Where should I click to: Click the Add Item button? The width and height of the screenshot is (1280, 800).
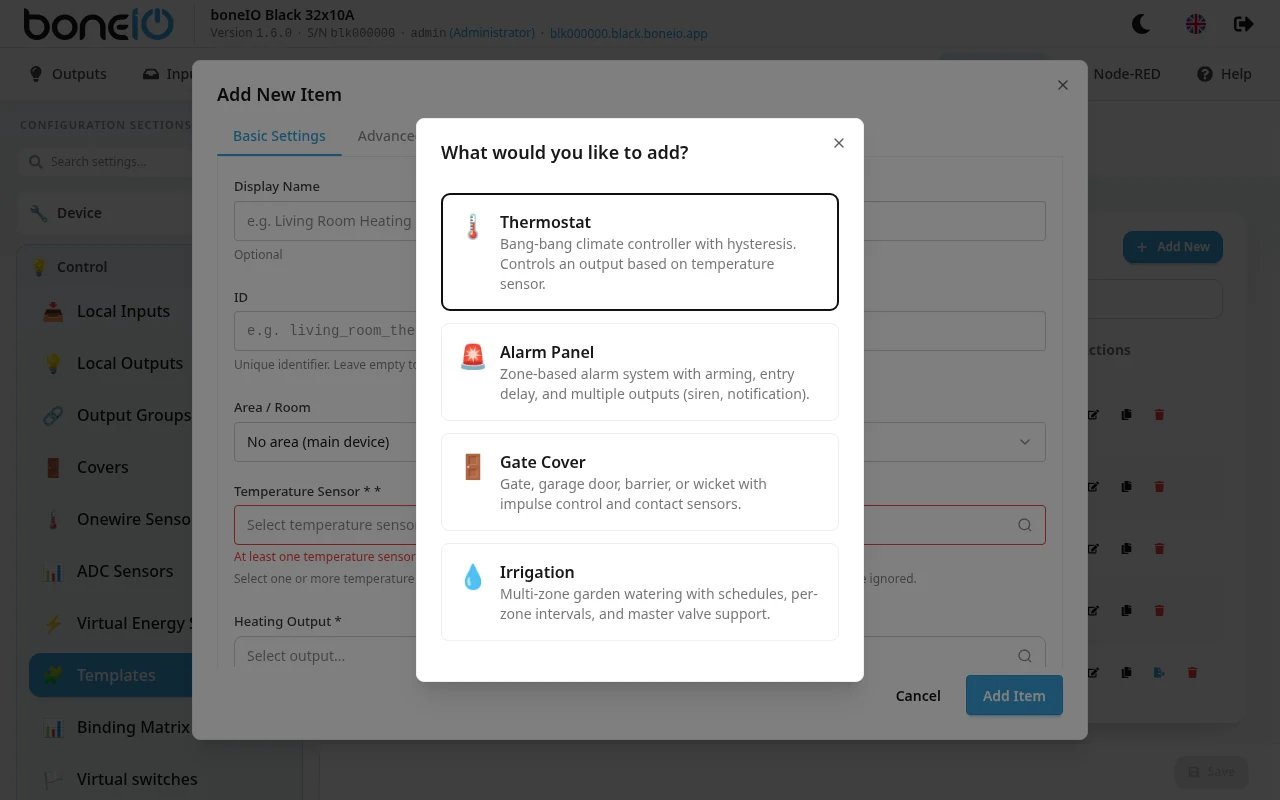[1014, 696]
